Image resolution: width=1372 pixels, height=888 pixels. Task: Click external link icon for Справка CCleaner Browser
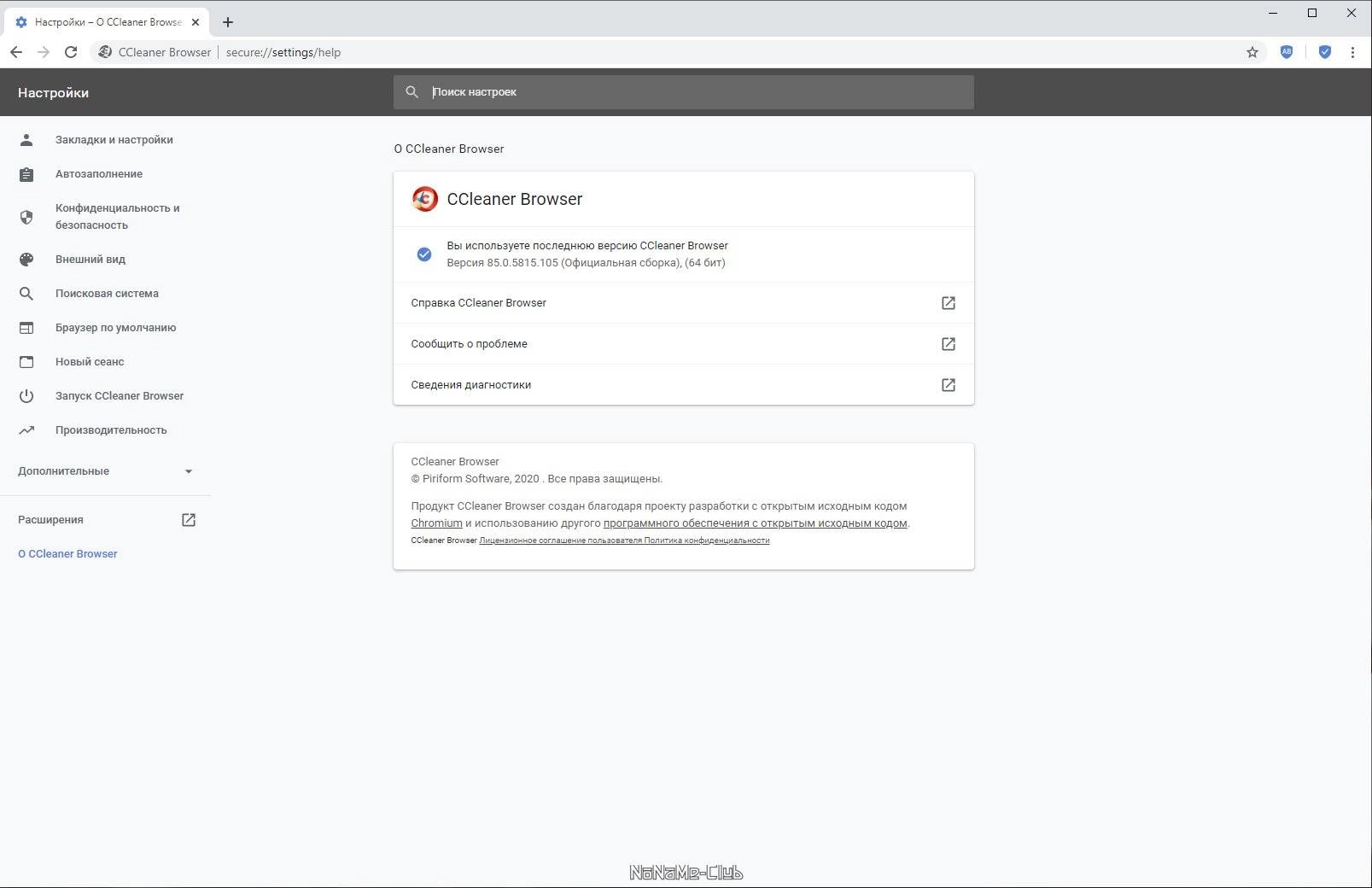[x=949, y=303]
